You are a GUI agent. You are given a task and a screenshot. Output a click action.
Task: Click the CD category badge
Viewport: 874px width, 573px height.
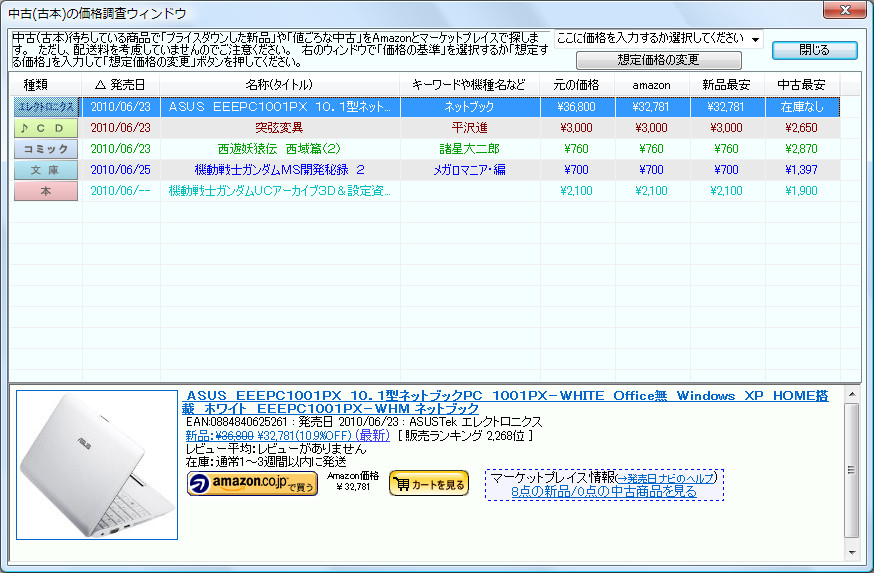click(46, 128)
